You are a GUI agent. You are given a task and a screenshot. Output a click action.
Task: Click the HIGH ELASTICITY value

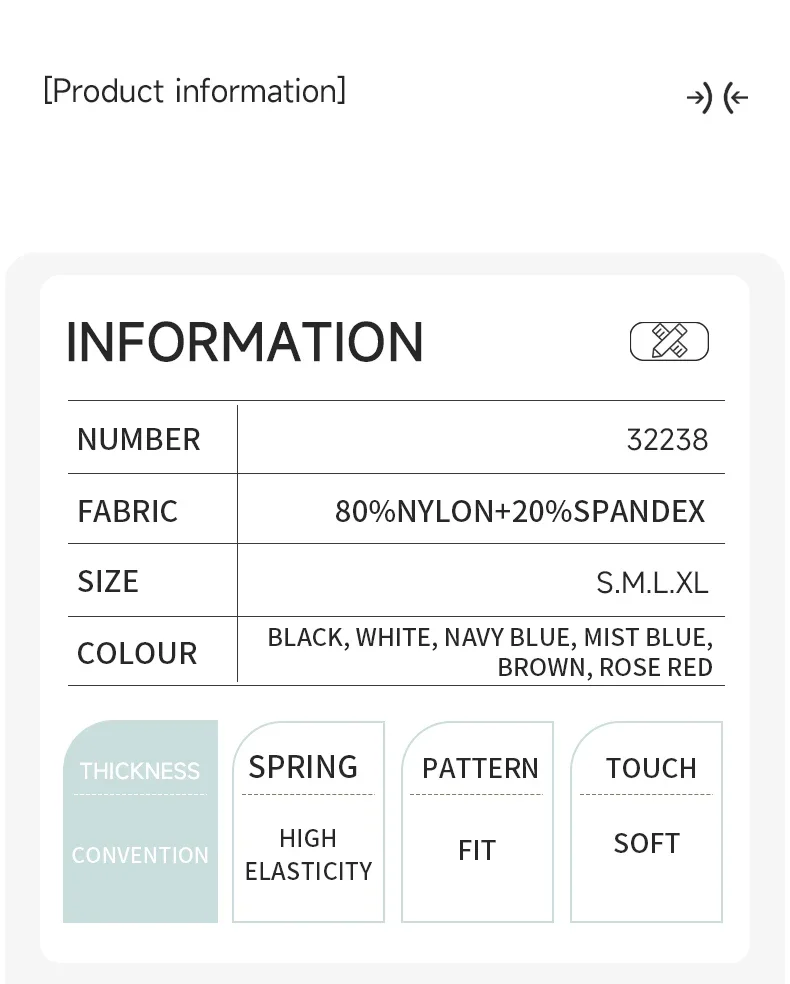click(308, 854)
